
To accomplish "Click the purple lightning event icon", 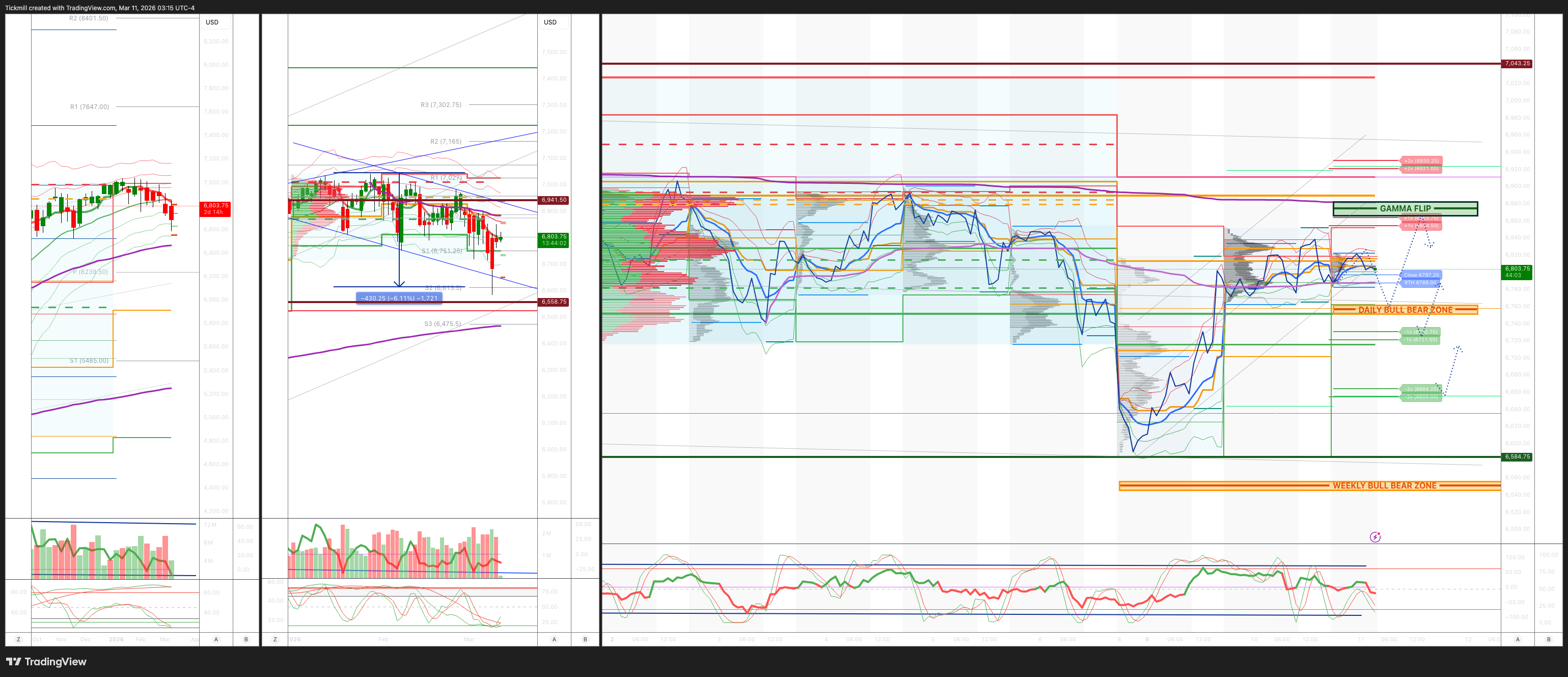I will pyautogui.click(x=1374, y=536).
